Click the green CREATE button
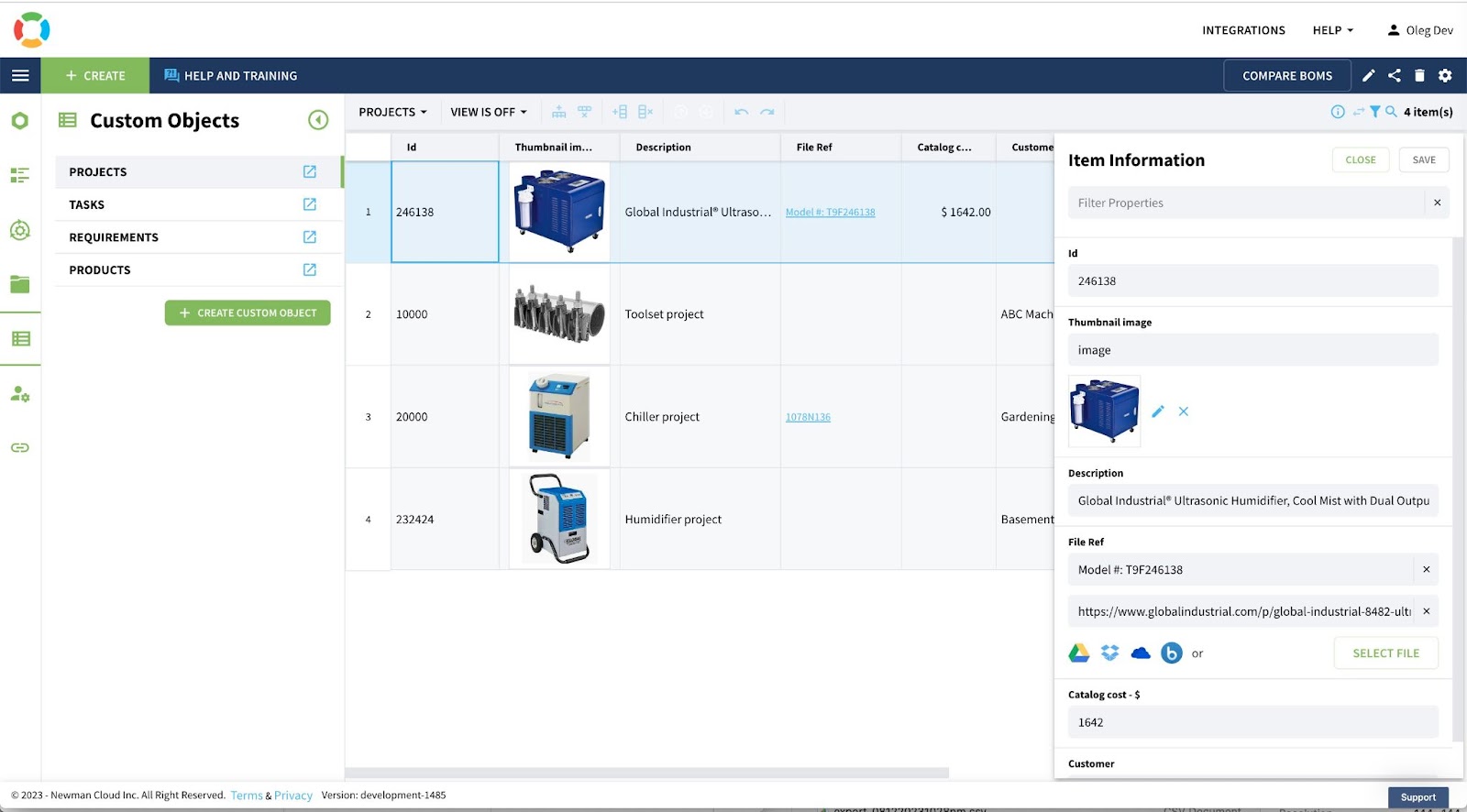 pos(95,76)
